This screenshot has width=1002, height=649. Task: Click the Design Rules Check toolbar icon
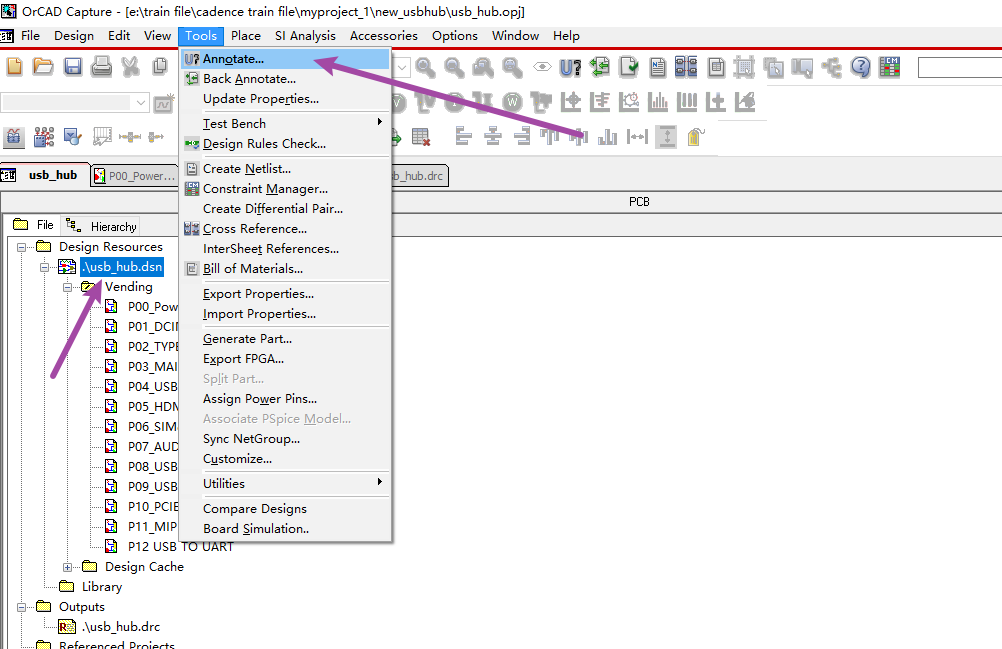(629, 66)
